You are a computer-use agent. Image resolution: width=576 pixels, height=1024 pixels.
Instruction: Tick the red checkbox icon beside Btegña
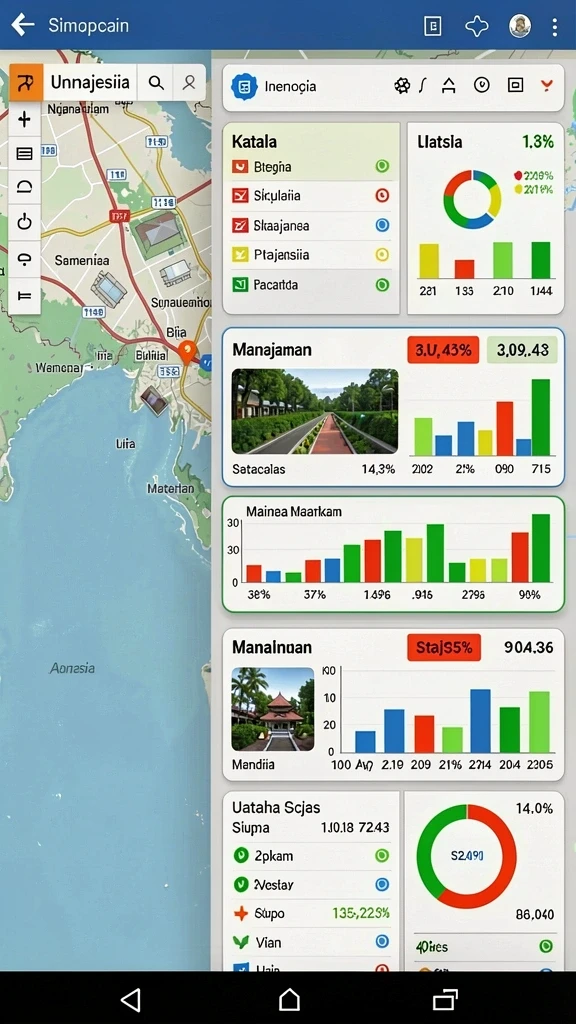click(x=240, y=167)
